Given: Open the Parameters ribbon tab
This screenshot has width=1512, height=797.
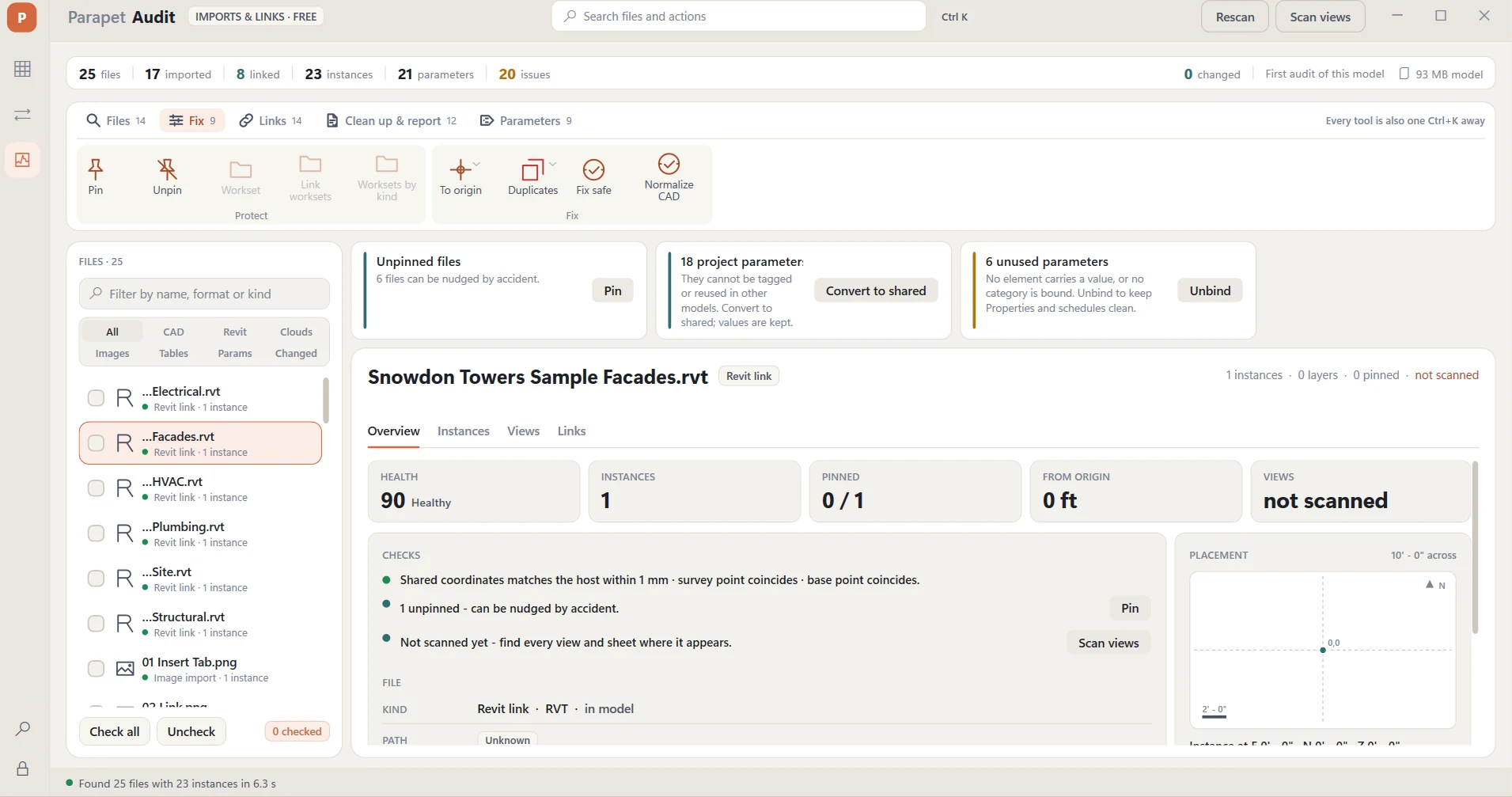Looking at the screenshot, I should [526, 120].
